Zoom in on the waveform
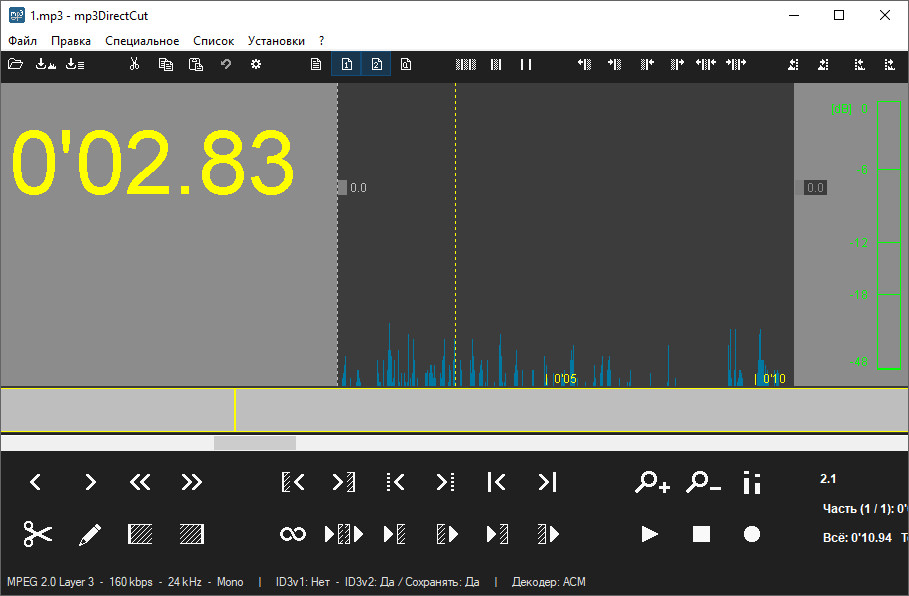 (x=652, y=482)
